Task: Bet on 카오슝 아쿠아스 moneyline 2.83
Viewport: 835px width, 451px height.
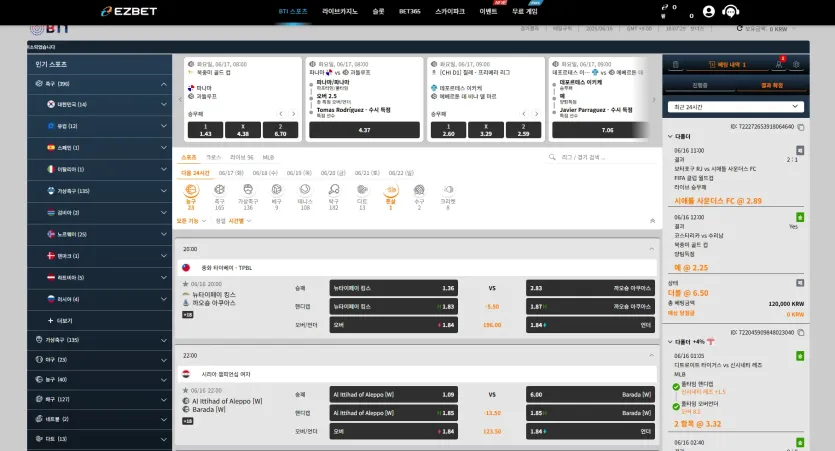Action: [x=590, y=288]
